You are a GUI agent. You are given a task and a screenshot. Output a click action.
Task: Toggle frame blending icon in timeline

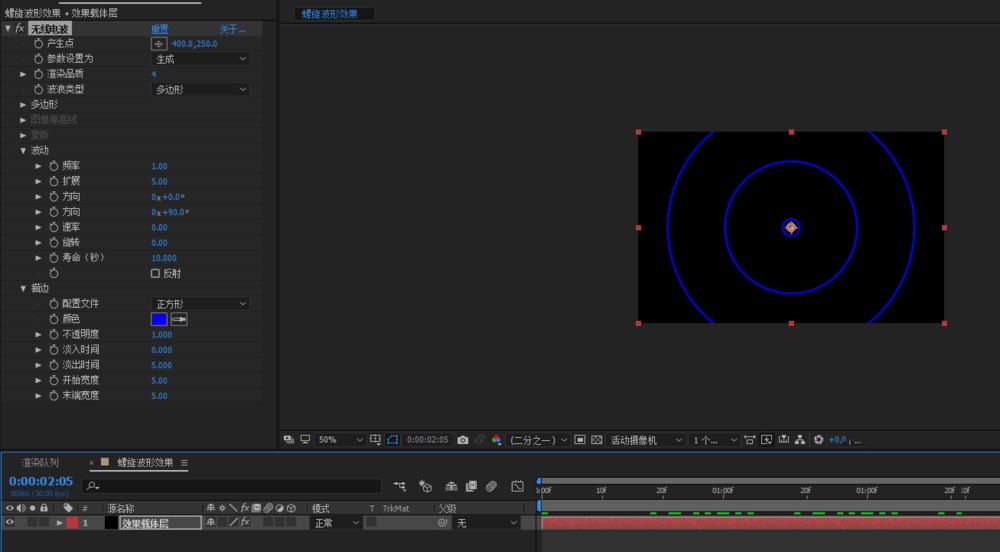(471, 486)
